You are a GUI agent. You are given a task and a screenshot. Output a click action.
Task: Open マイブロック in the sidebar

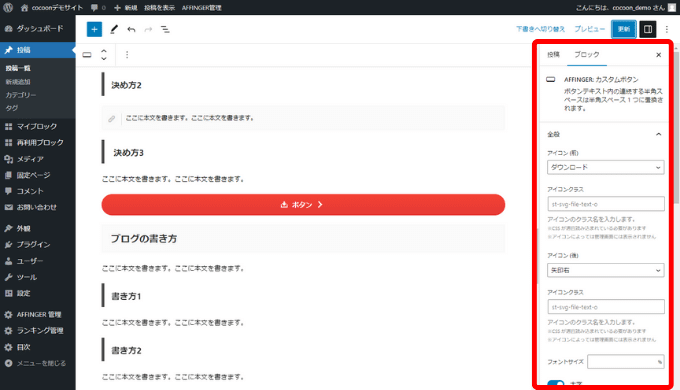(38, 126)
